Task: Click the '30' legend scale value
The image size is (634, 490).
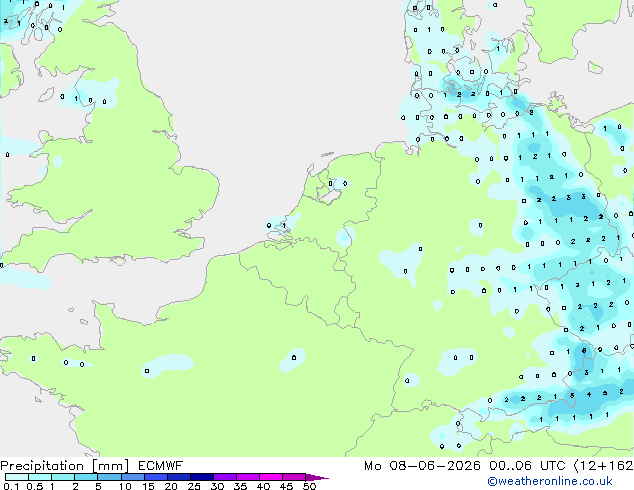Action: [x=217, y=486]
